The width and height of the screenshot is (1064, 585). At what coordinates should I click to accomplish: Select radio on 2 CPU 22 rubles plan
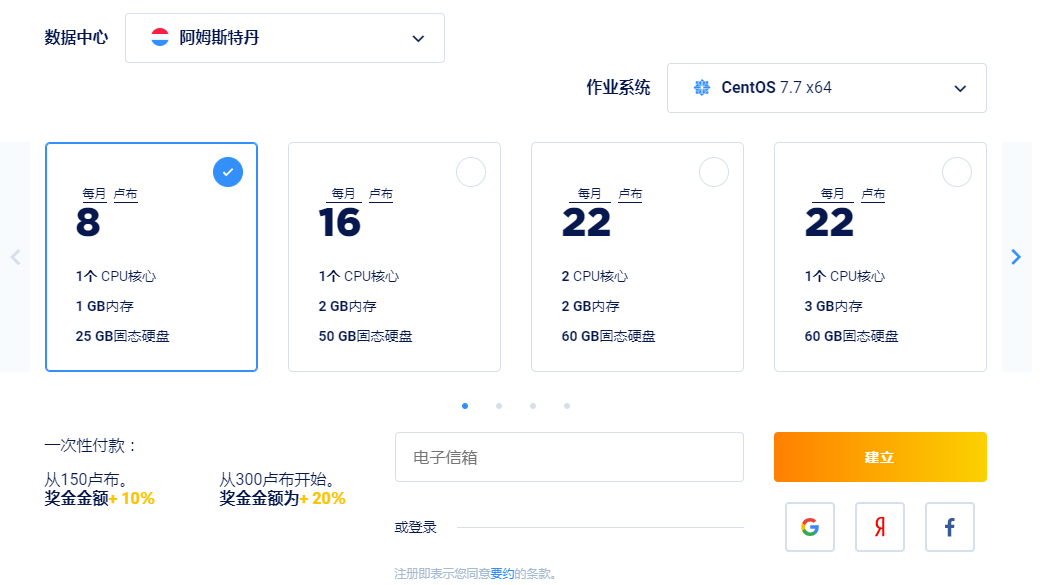click(714, 172)
